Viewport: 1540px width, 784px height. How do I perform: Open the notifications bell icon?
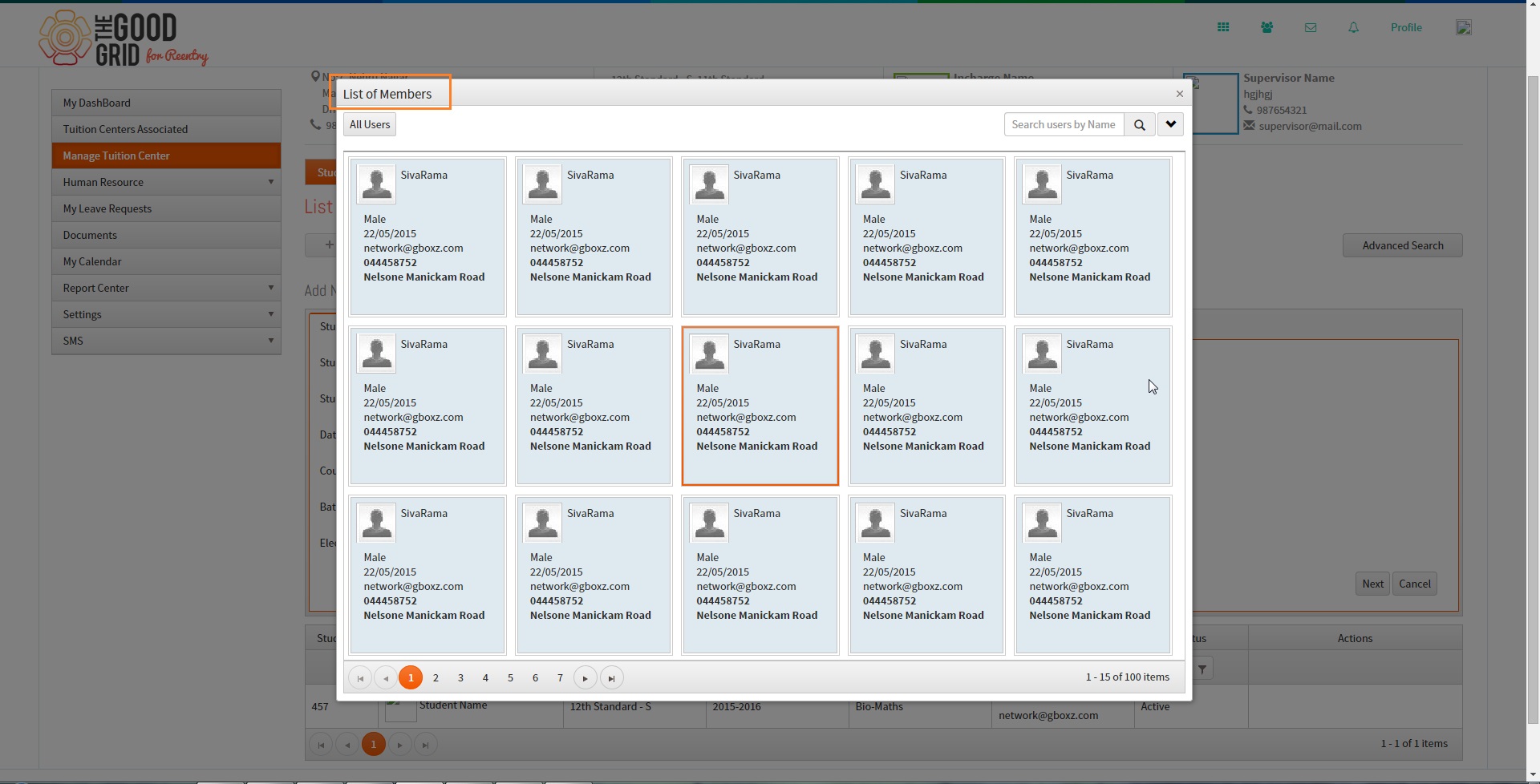pos(1353,27)
